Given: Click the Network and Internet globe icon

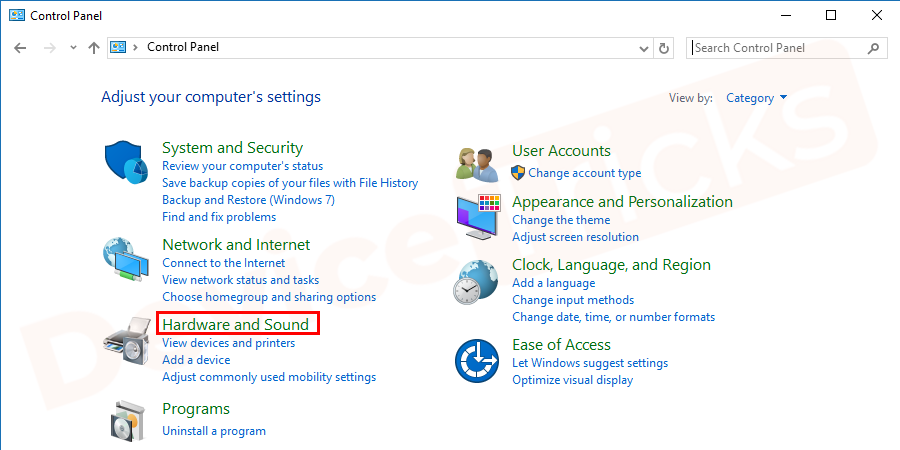Looking at the screenshot, I should pos(126,260).
